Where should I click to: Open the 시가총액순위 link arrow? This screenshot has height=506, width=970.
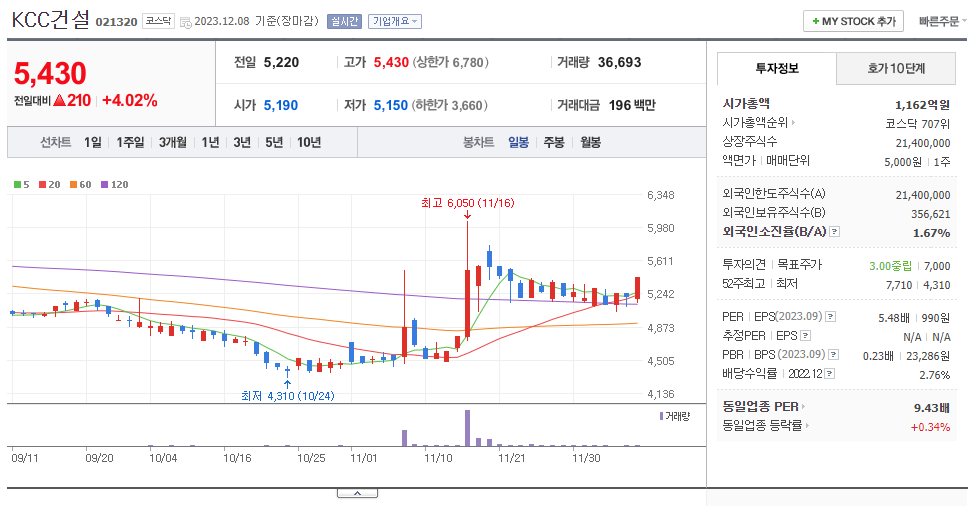point(794,123)
